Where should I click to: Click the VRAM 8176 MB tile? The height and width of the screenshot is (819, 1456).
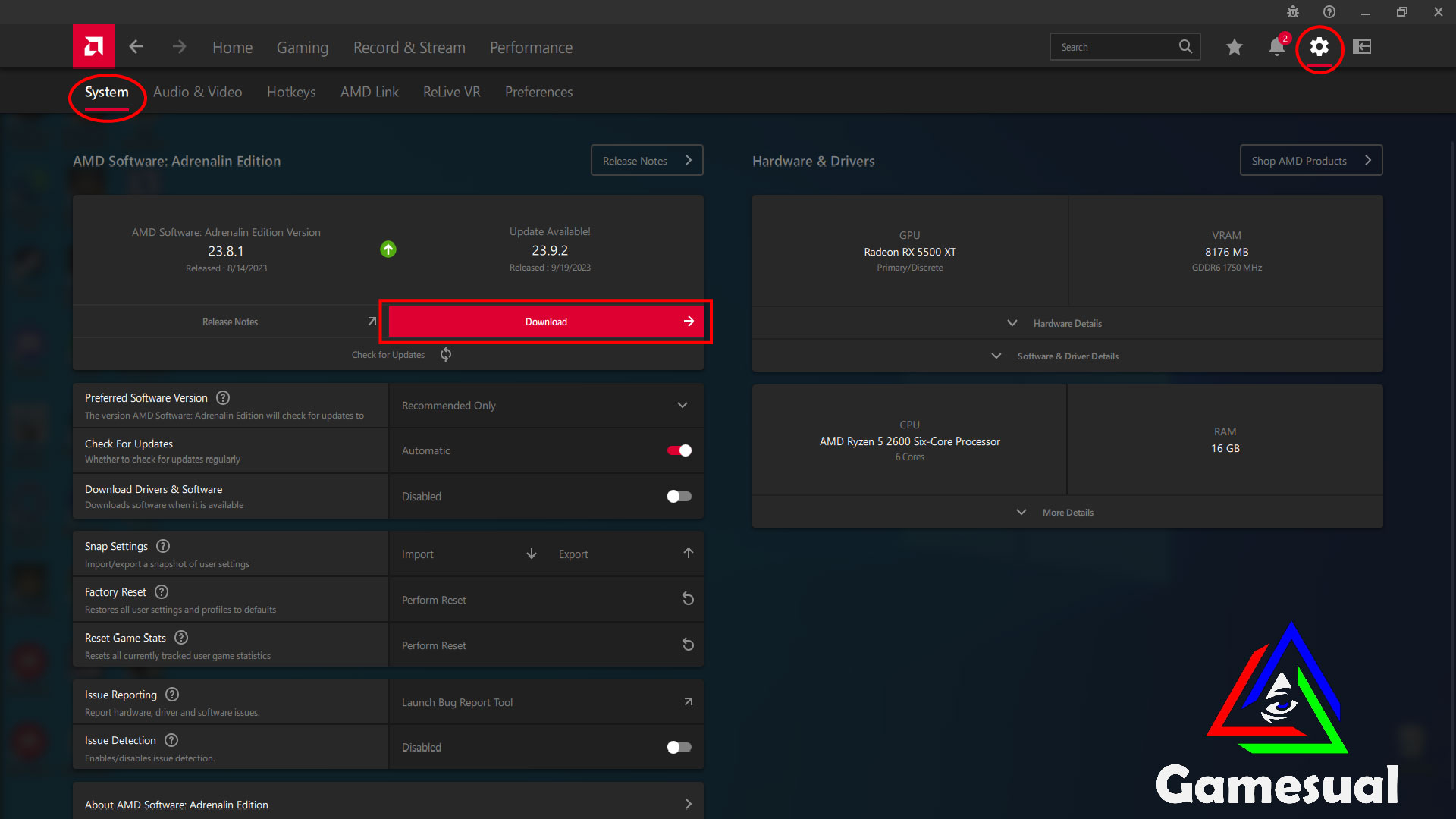coord(1226,251)
